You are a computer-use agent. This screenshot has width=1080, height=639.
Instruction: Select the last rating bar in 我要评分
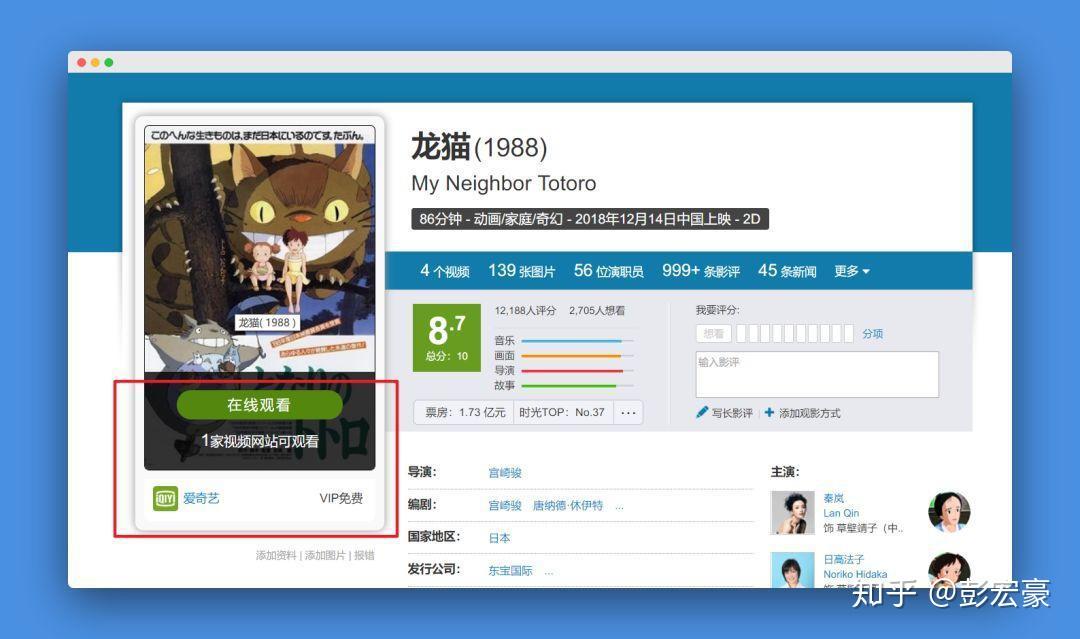point(849,333)
